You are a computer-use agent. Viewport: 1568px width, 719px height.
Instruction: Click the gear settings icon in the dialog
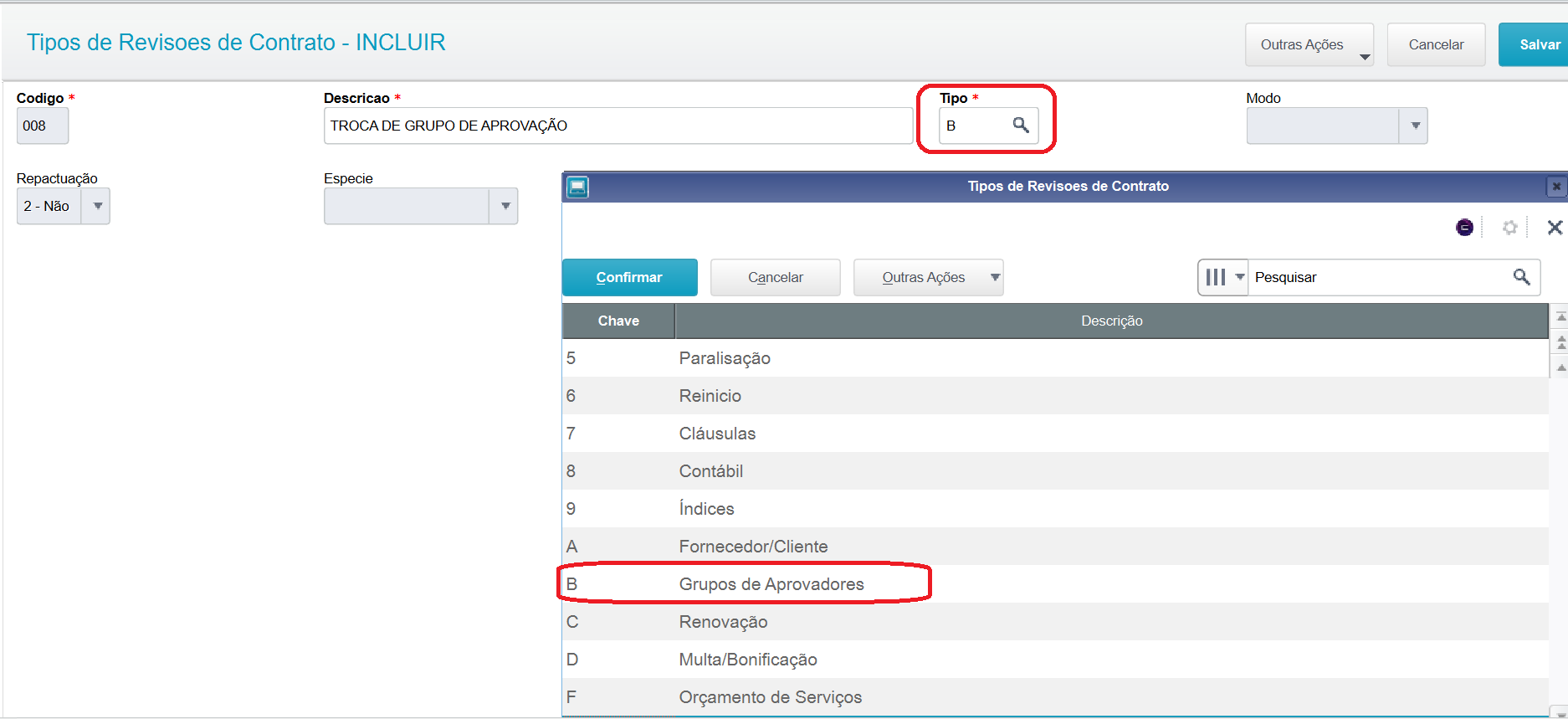1509,228
